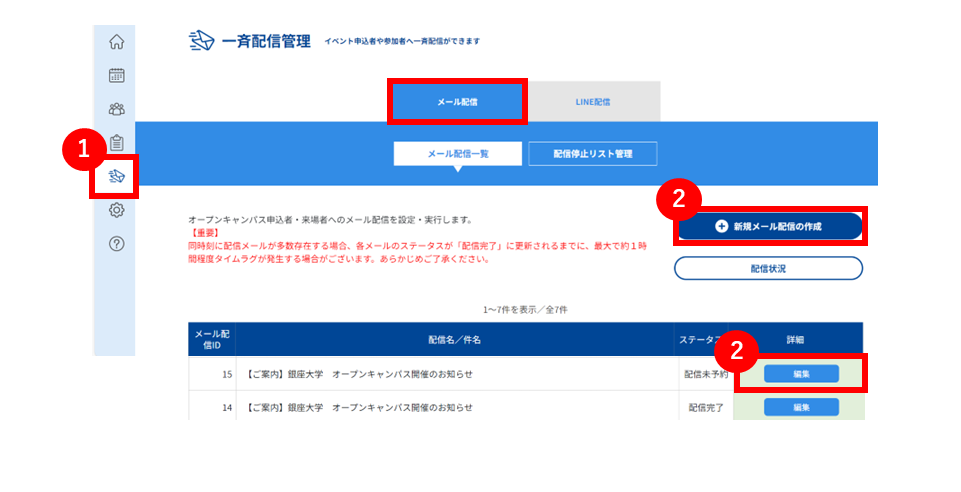This screenshot has width=961, height=492.
Task: Open the home icon in sidebar
Action: pos(116,42)
